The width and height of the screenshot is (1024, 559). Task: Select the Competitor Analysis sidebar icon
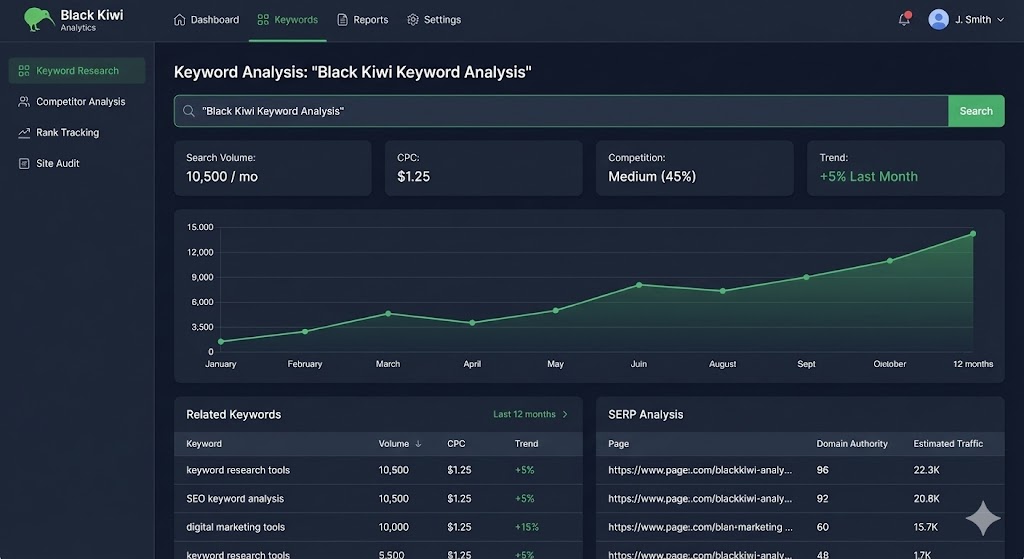(24, 102)
